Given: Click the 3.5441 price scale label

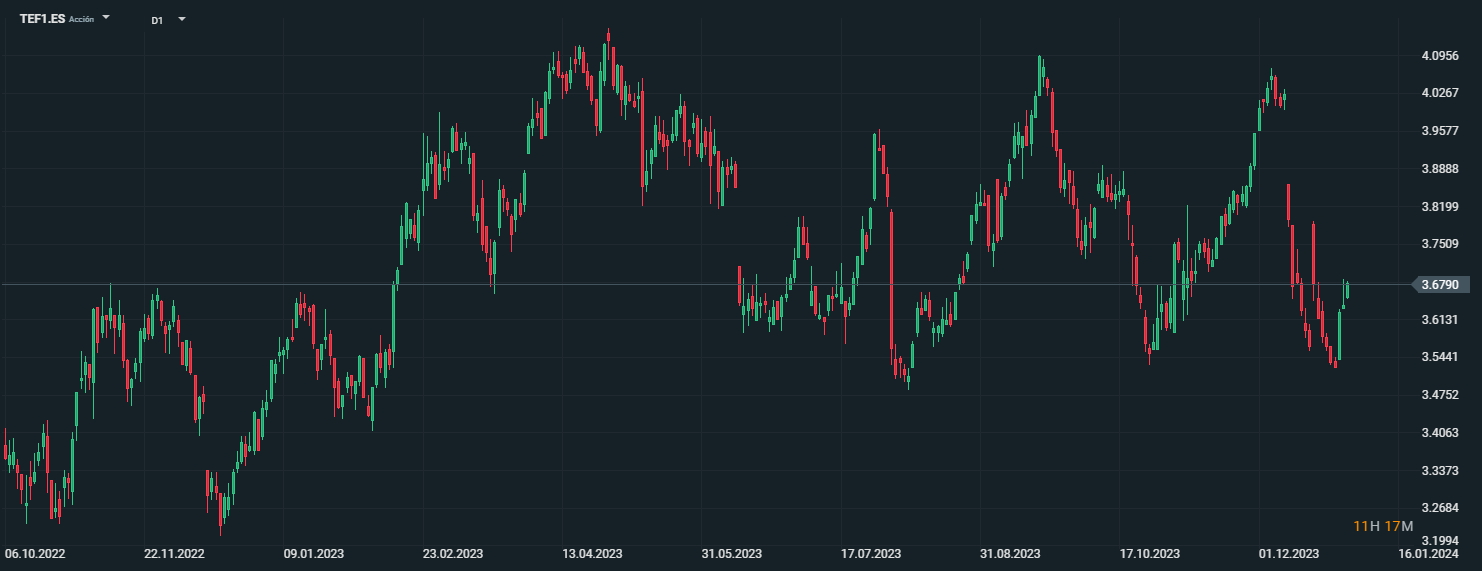Looking at the screenshot, I should pyautogui.click(x=1440, y=357).
